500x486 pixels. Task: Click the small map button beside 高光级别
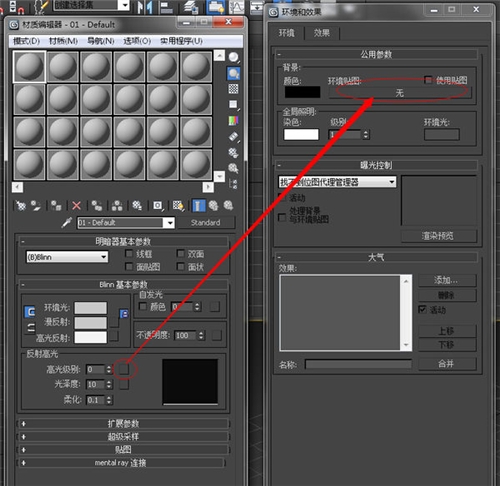tap(124, 369)
